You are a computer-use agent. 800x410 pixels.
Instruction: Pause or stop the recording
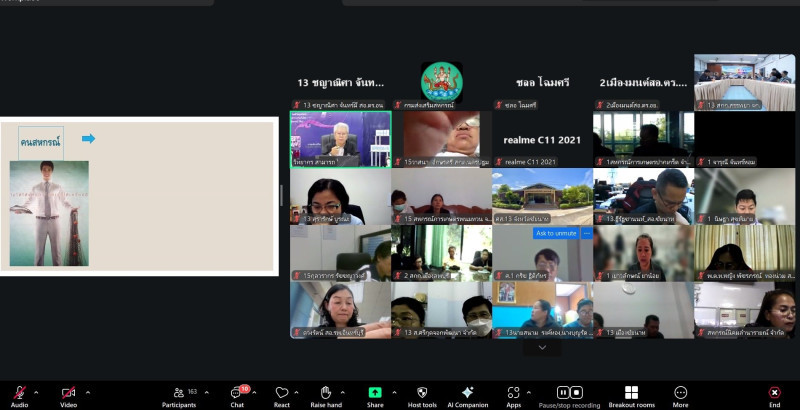pyautogui.click(x=569, y=393)
